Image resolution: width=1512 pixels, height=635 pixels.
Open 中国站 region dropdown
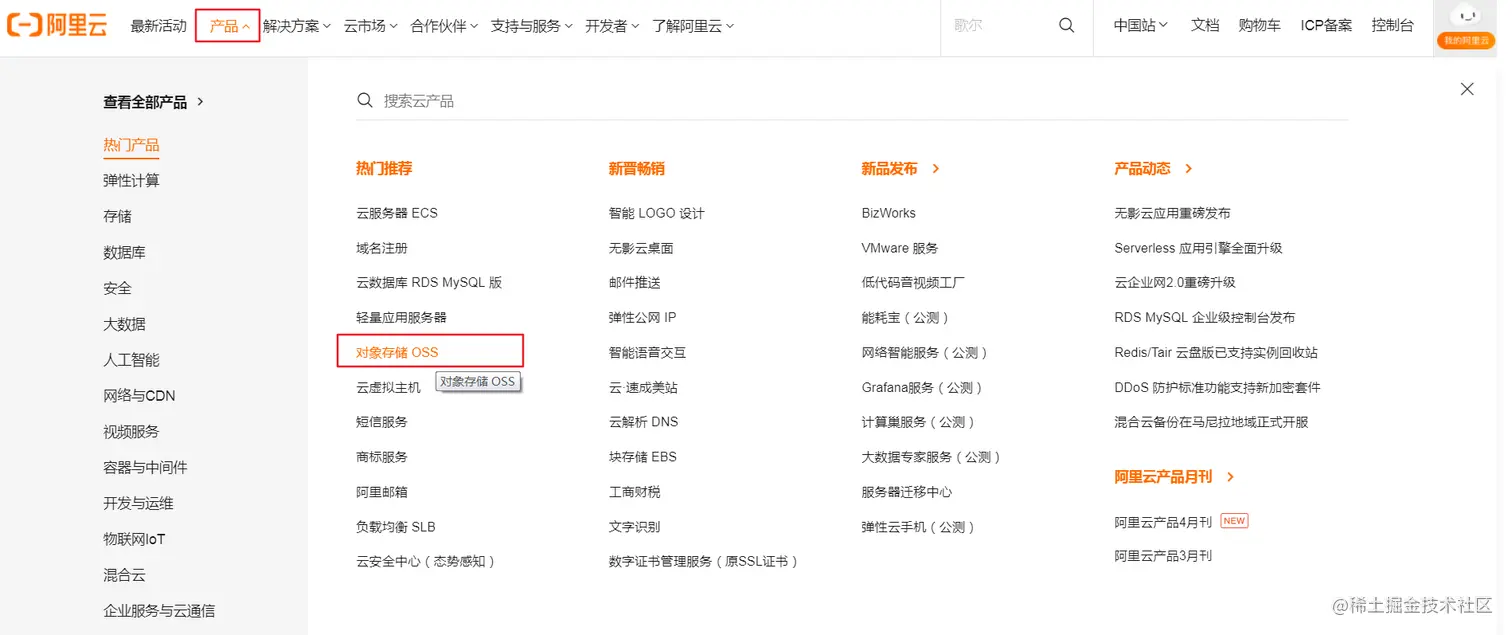pos(1141,26)
